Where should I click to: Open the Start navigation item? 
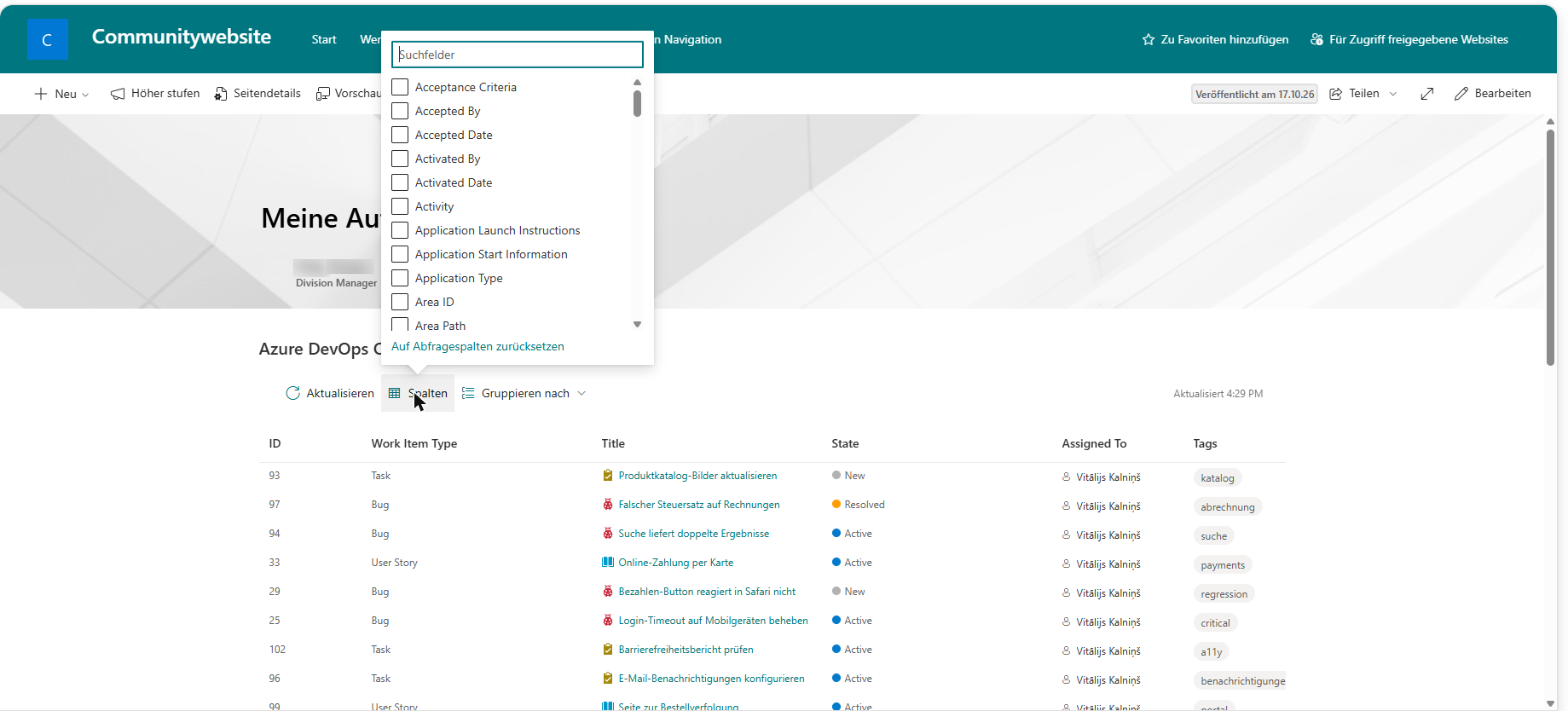tap(324, 40)
